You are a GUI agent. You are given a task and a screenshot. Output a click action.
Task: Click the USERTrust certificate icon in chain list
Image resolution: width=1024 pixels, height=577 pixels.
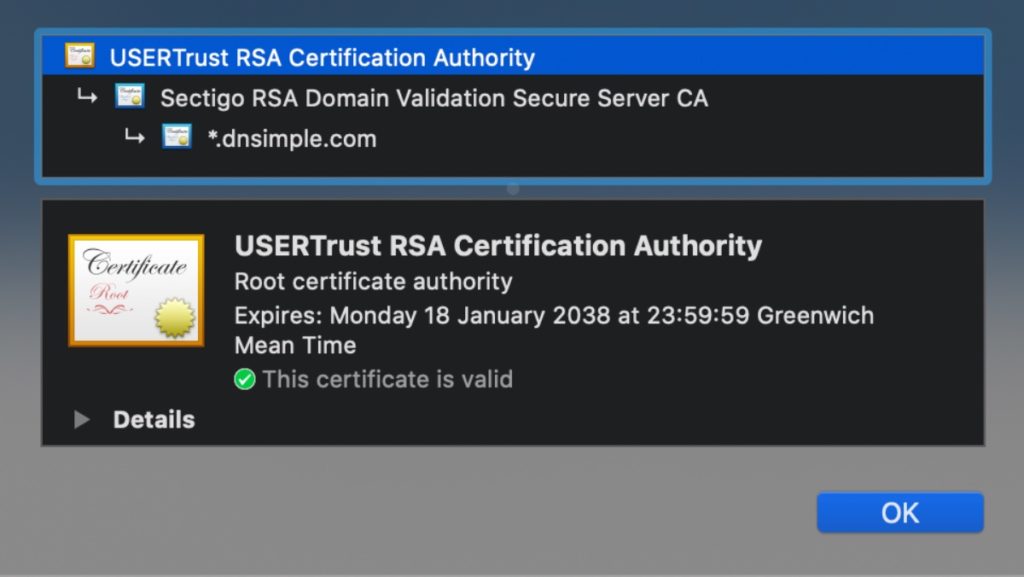coord(79,57)
